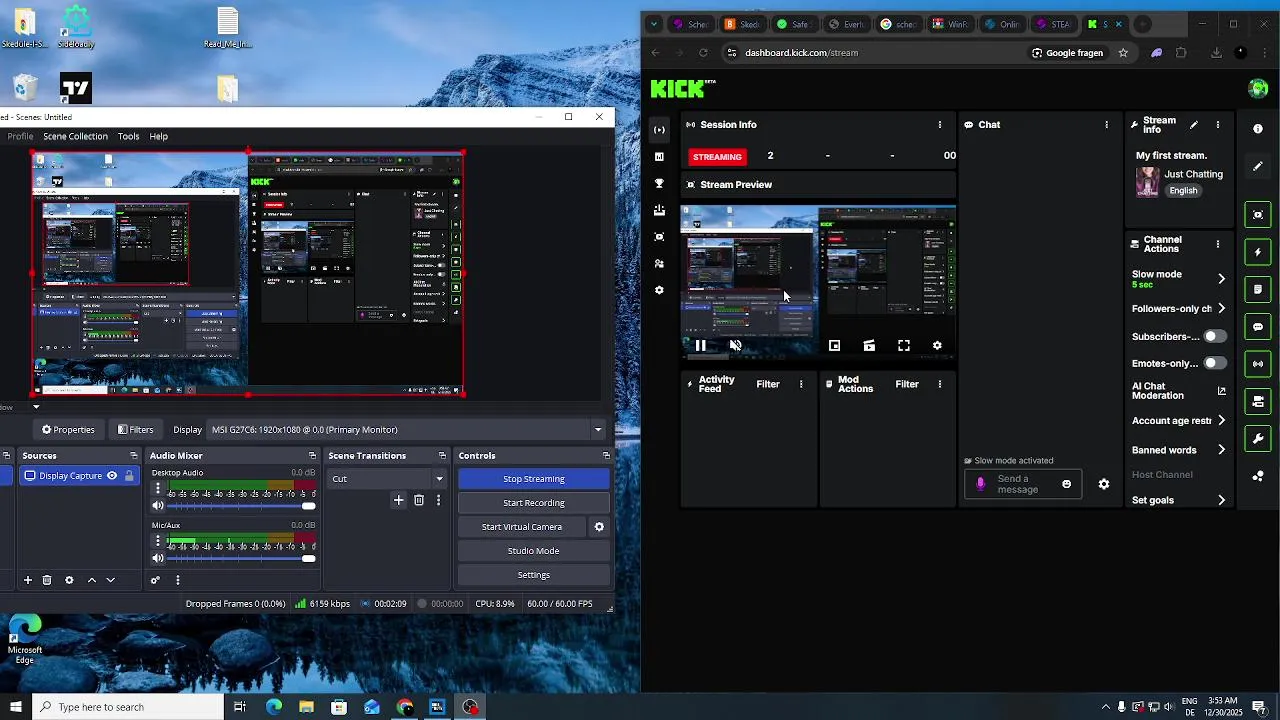
Task: Move the selected source down in OBS
Action: pos(111,580)
